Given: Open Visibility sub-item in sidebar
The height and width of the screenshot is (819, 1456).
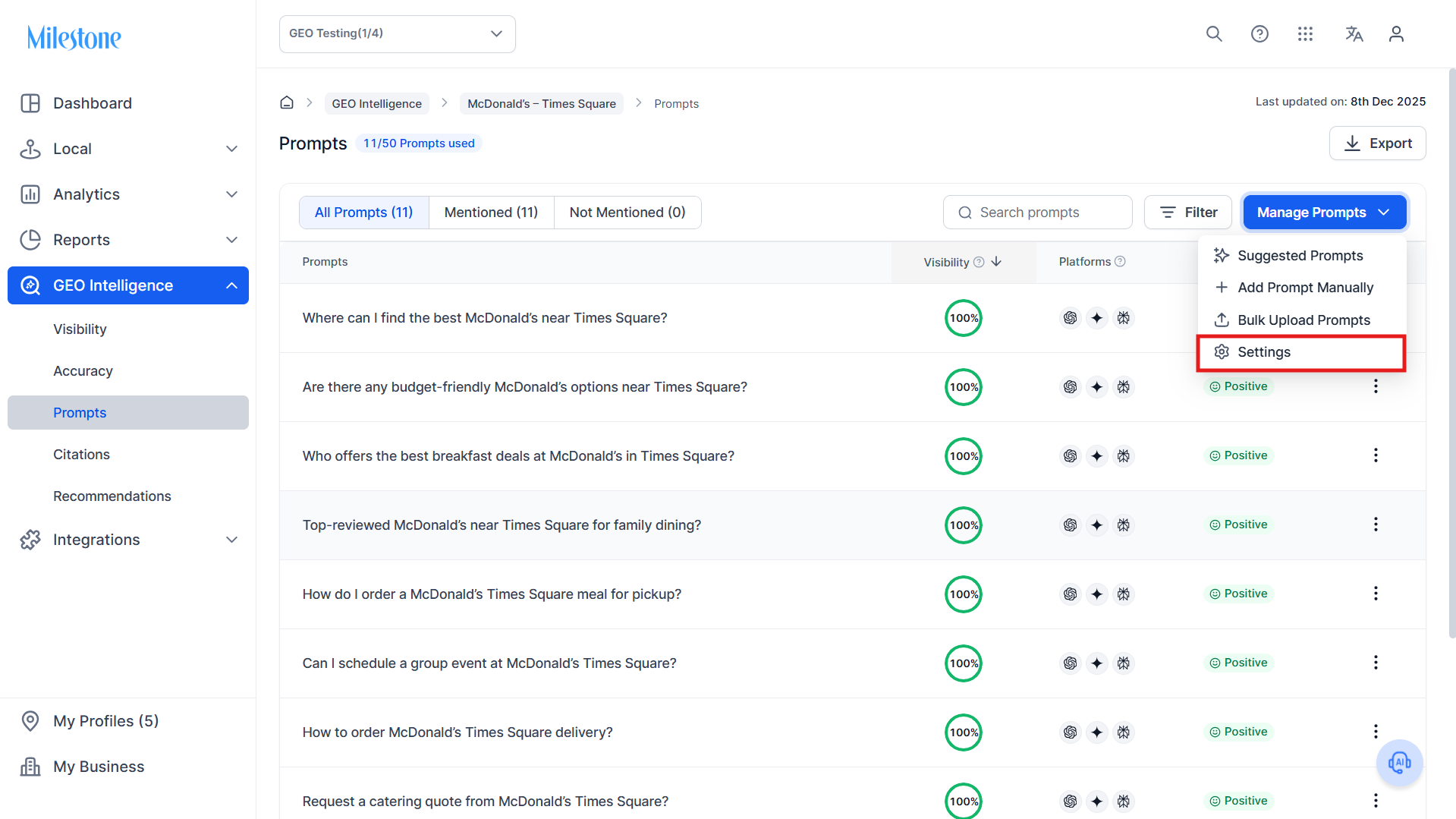Looking at the screenshot, I should click(x=128, y=329).
